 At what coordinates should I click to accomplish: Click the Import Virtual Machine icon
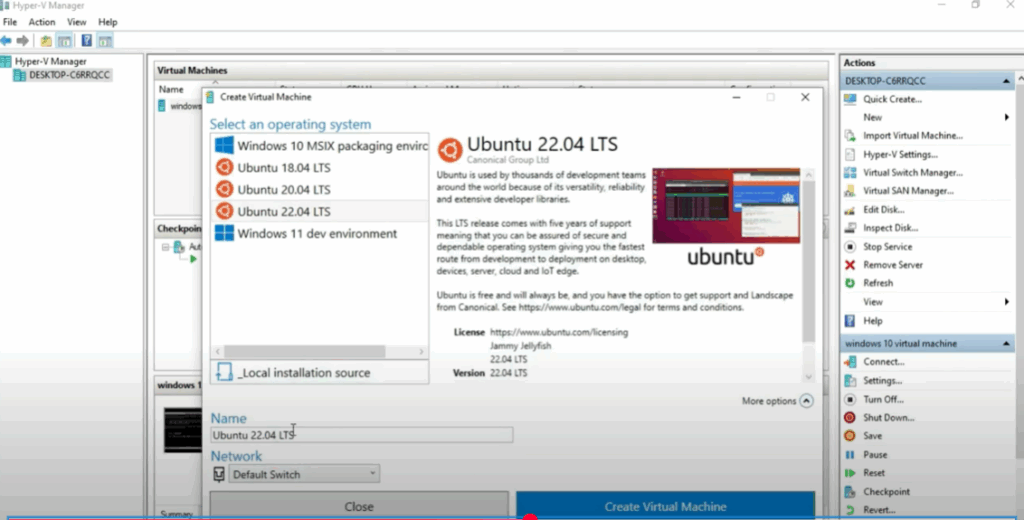pyautogui.click(x=850, y=136)
